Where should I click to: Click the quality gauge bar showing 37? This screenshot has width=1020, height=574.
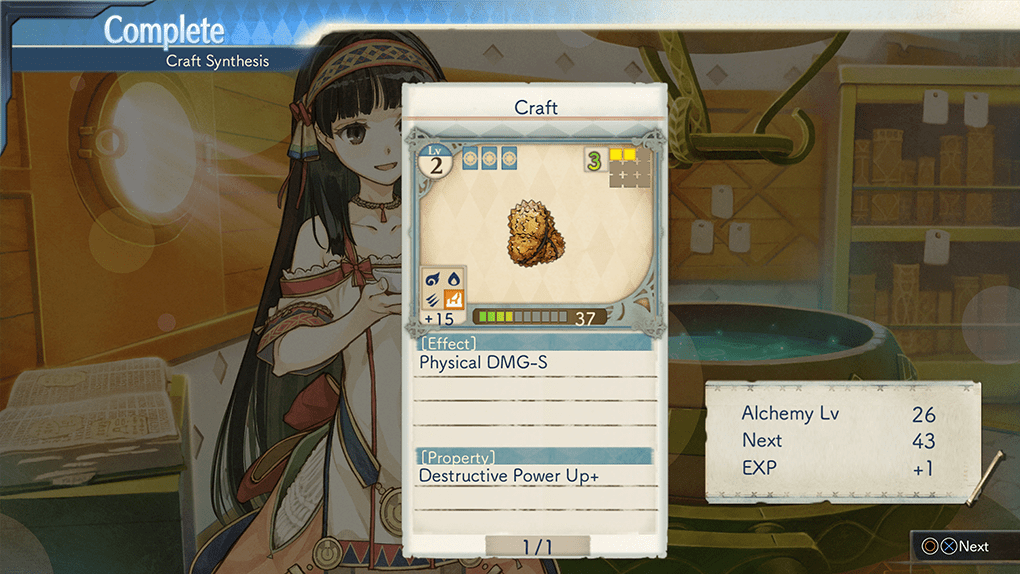click(x=539, y=317)
